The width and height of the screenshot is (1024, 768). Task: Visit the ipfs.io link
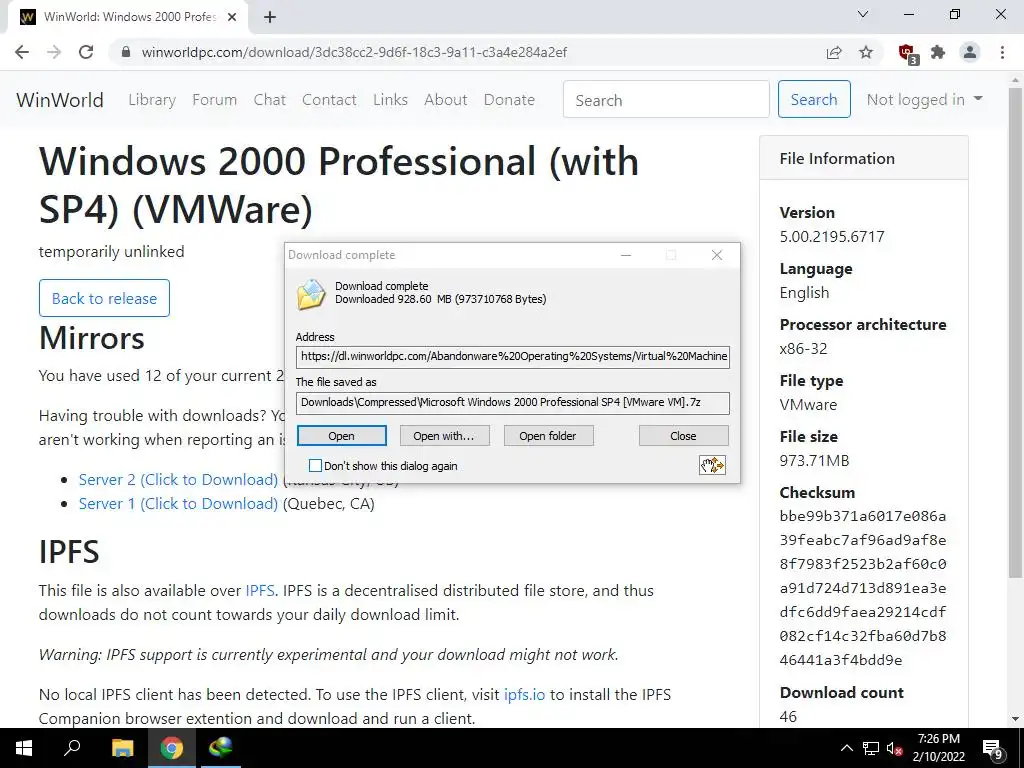coord(524,694)
